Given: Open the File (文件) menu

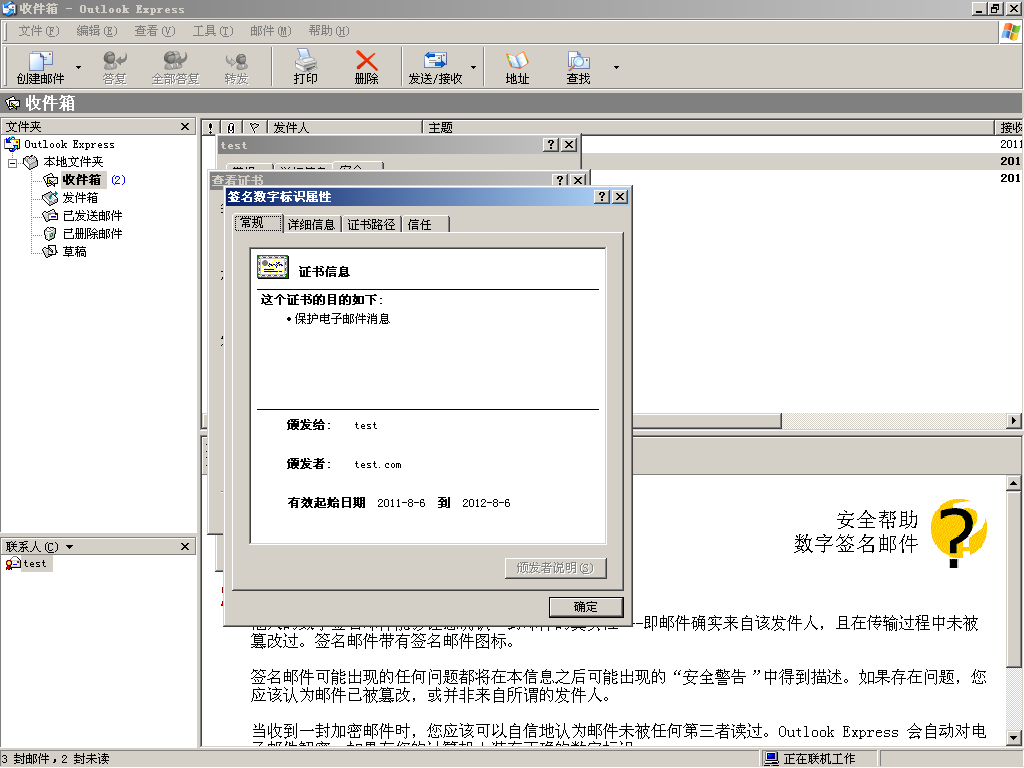Looking at the screenshot, I should point(39,31).
